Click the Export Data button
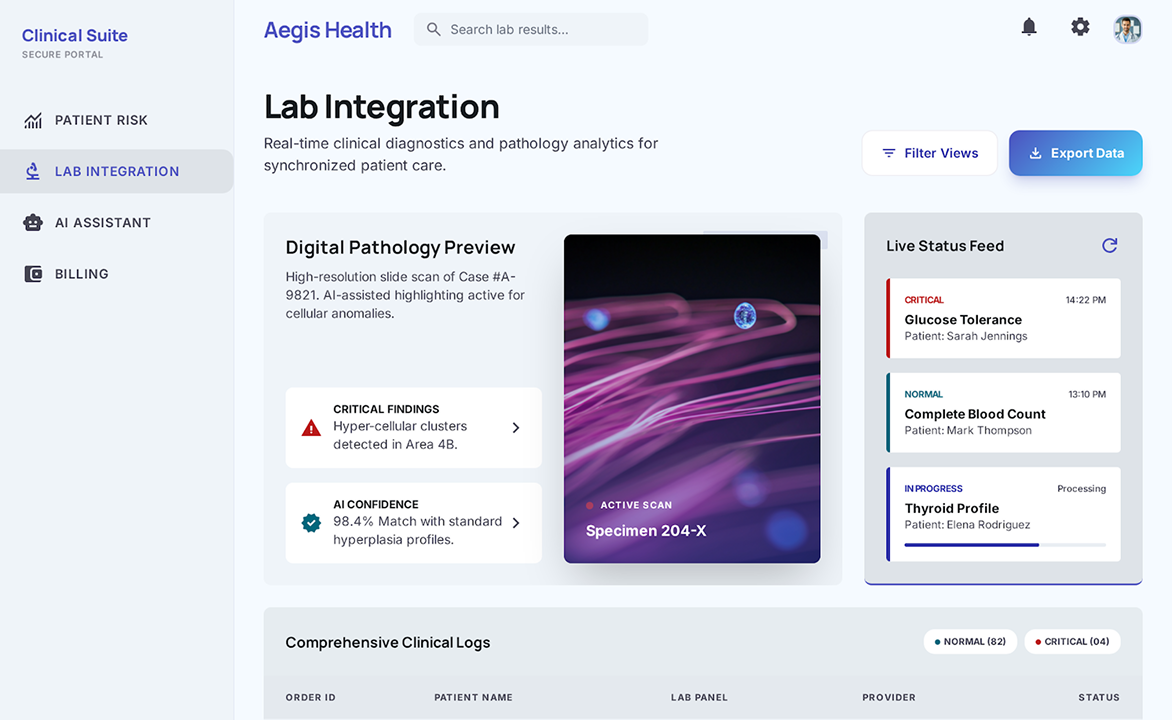 coord(1075,153)
